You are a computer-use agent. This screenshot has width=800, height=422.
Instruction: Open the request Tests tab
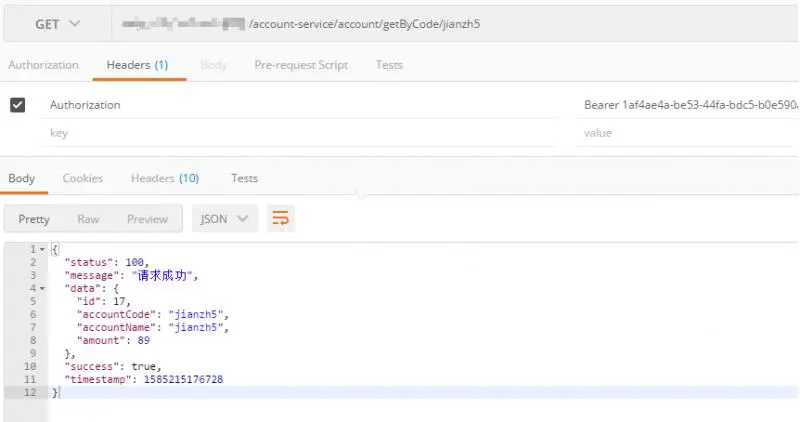(x=389, y=65)
